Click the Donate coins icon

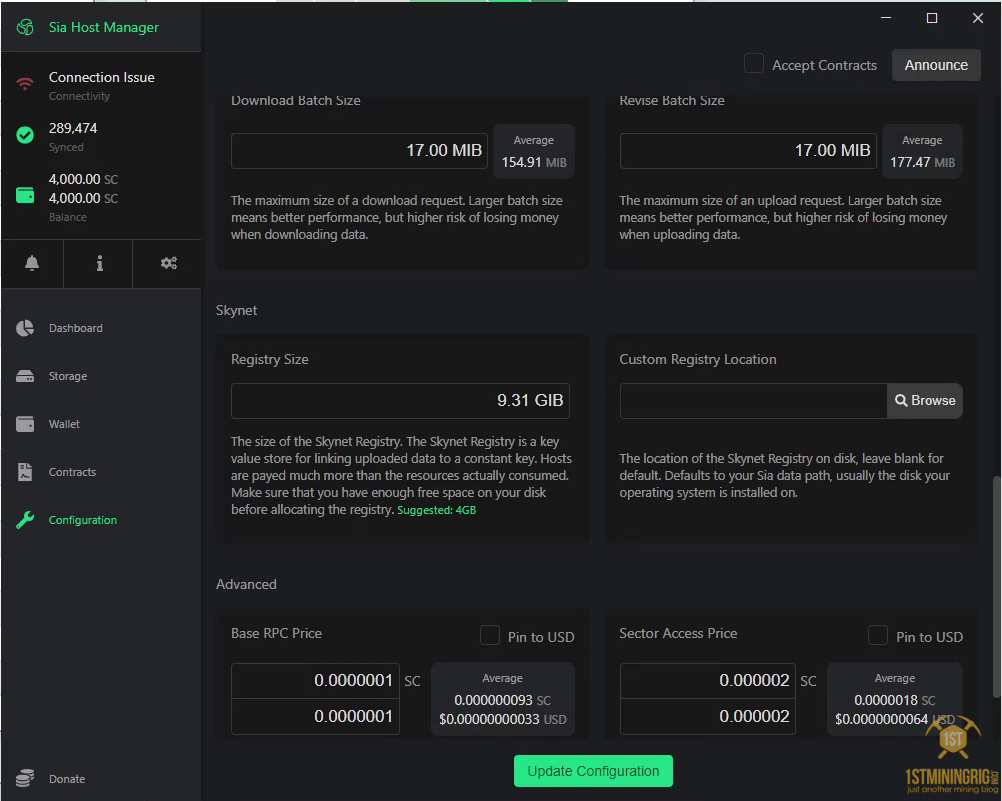click(25, 778)
